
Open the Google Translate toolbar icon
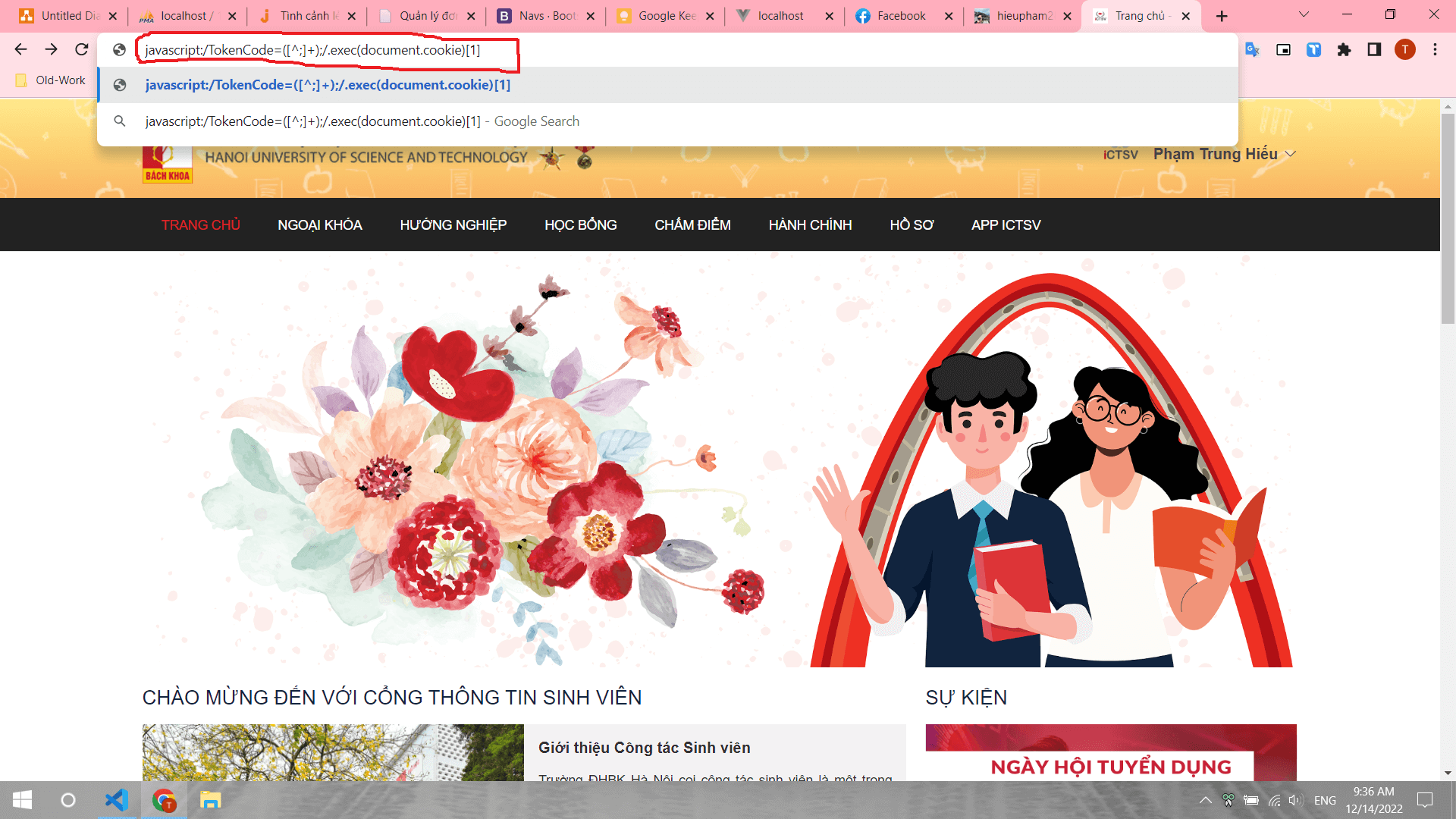pyautogui.click(x=1252, y=49)
